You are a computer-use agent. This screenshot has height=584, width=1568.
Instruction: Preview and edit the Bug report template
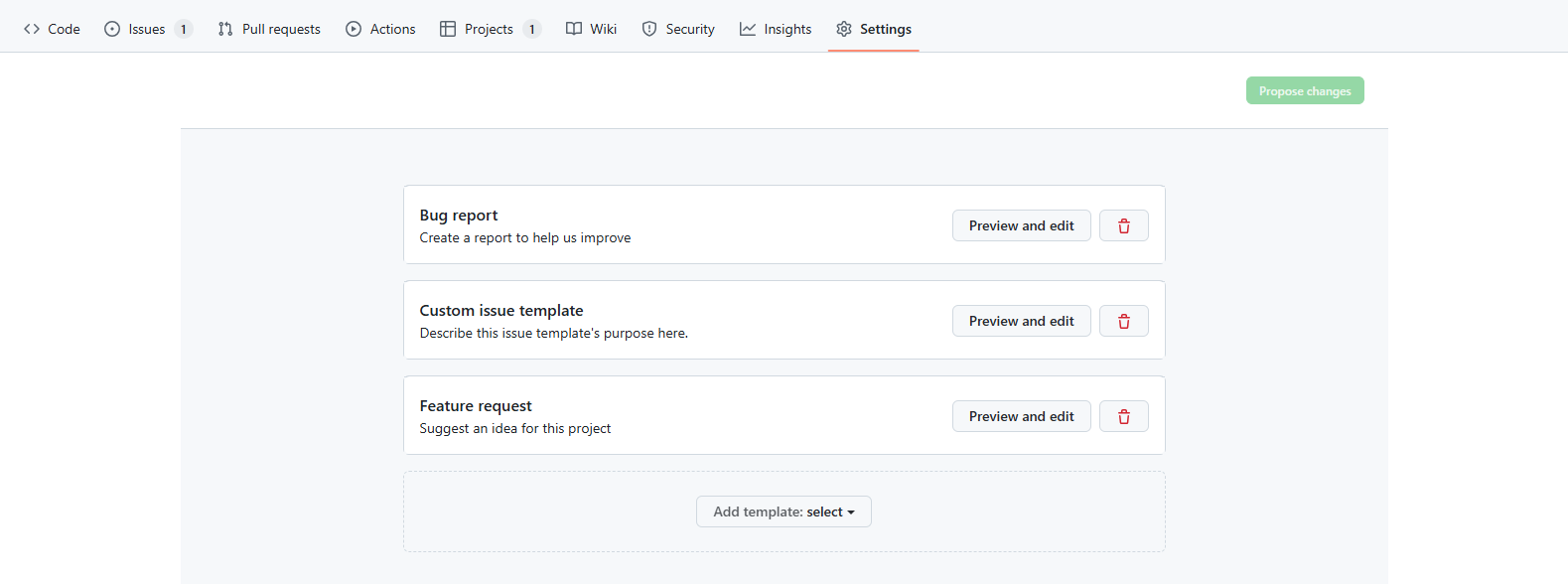(x=1021, y=225)
